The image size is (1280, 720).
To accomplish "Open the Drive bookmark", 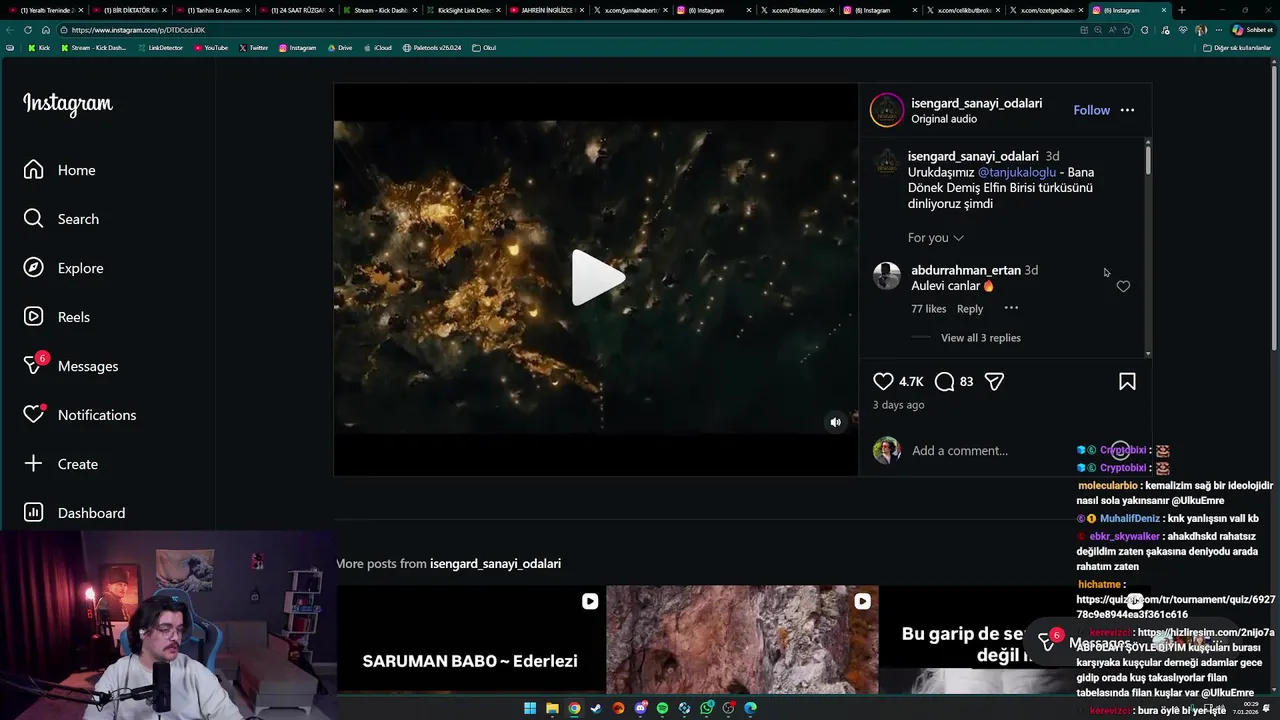I will pos(340,48).
